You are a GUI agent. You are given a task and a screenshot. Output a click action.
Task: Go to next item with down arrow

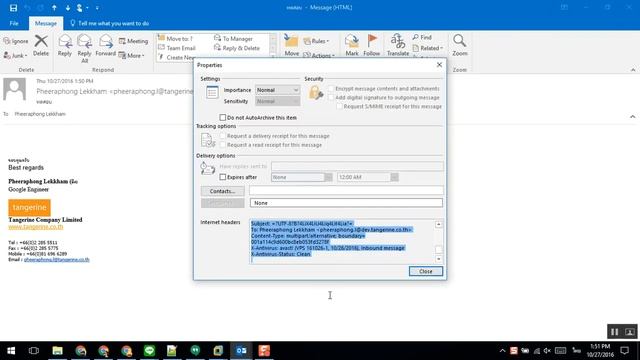coord(67,8)
